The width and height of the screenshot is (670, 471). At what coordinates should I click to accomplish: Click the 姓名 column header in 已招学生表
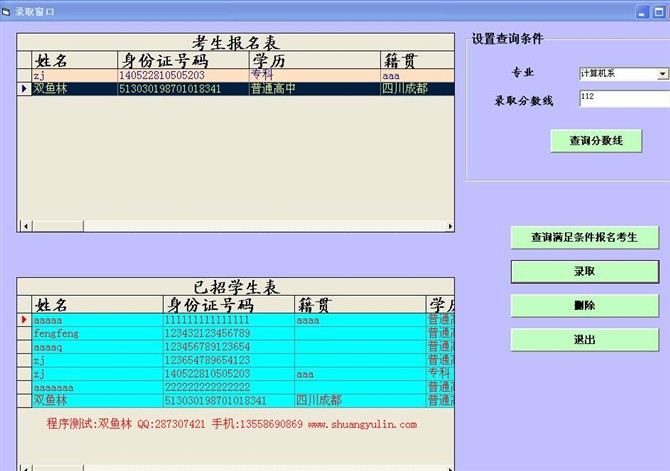[97, 305]
